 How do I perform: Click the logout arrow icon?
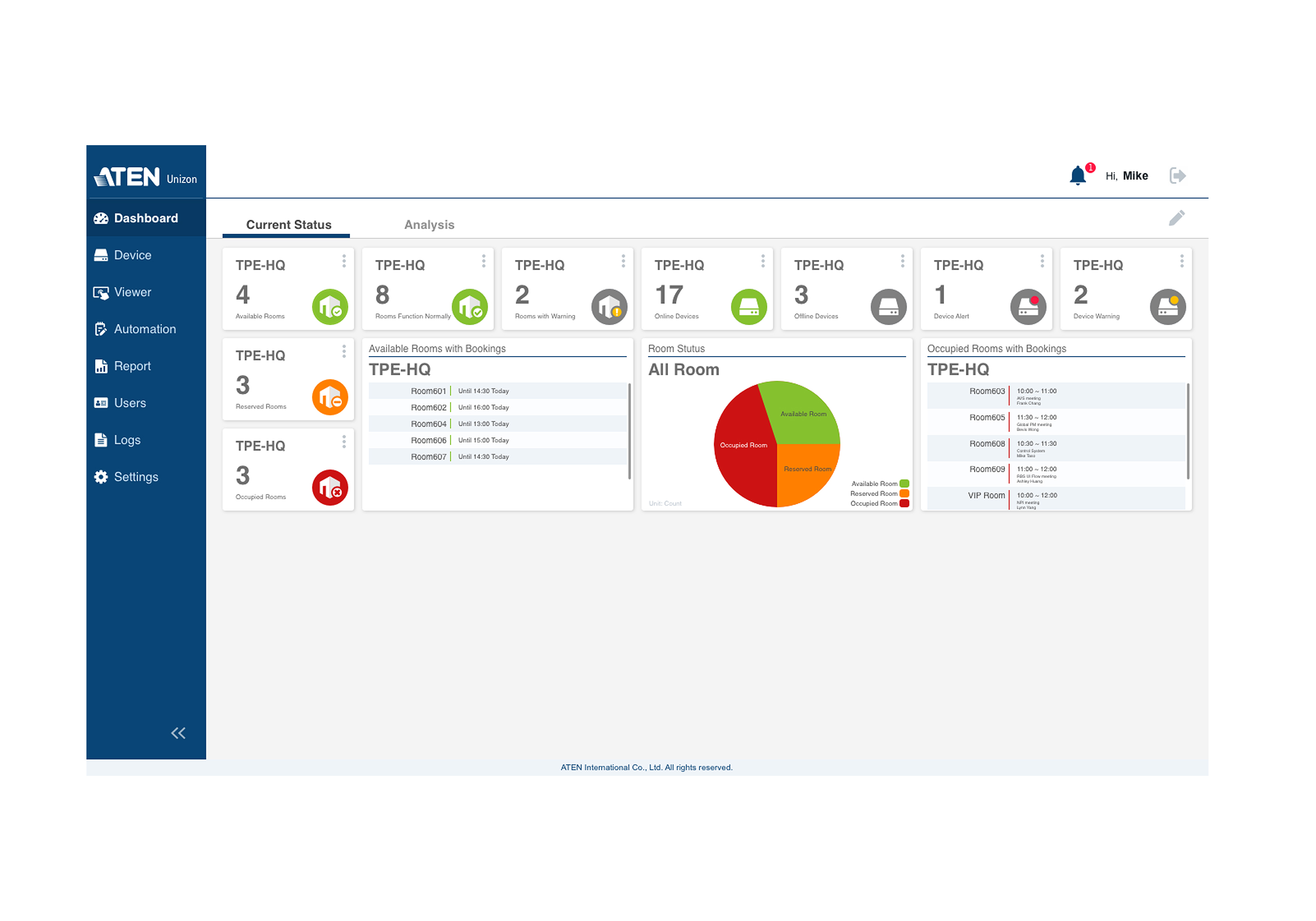(x=1177, y=175)
